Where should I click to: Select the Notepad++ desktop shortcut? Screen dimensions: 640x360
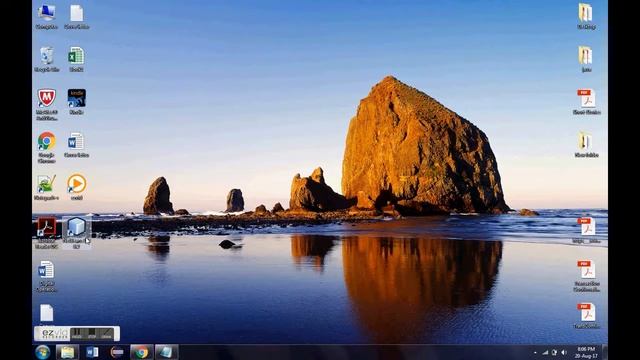click(47, 187)
